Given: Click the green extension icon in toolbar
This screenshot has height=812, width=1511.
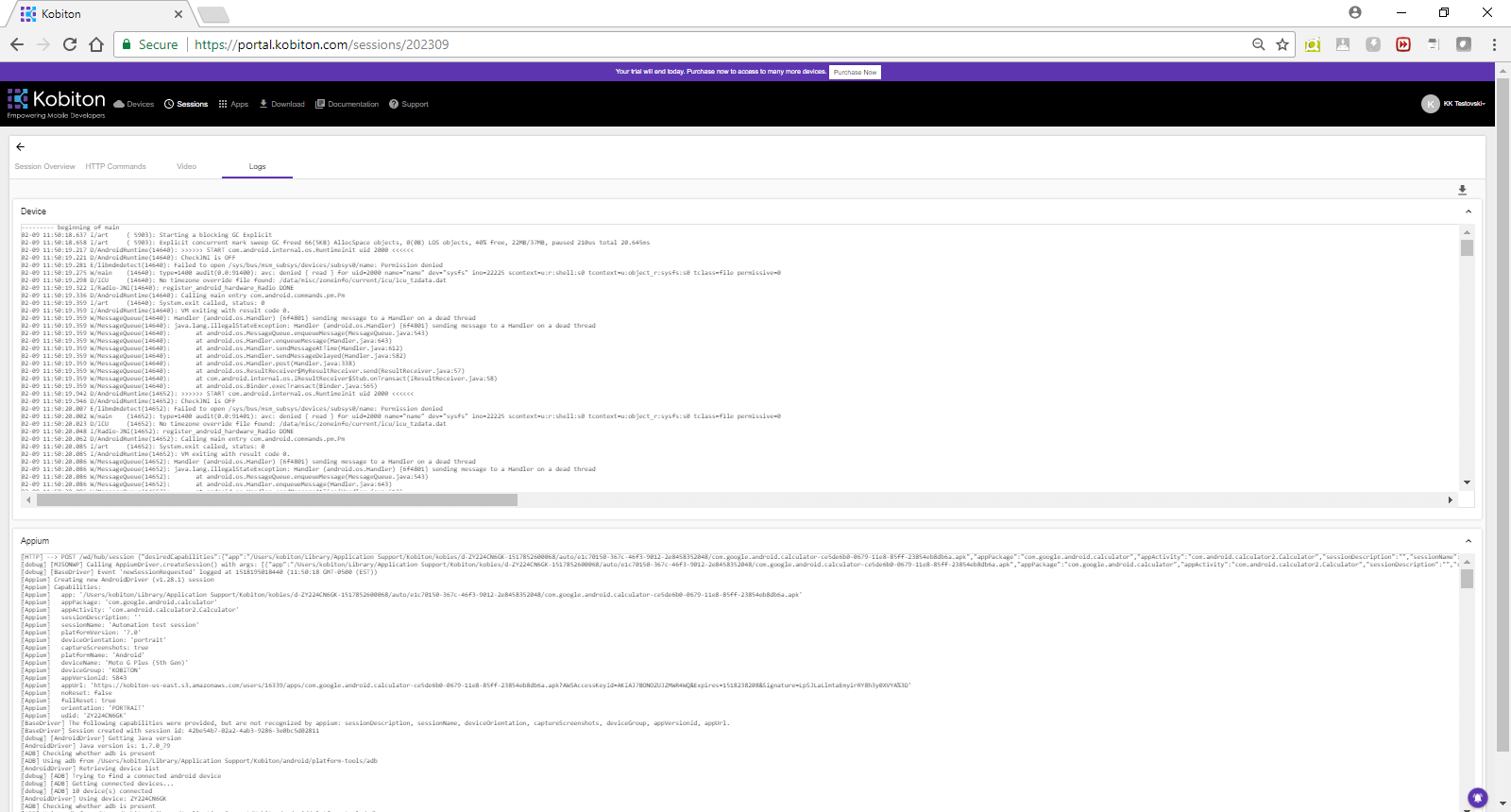Looking at the screenshot, I should pos(1313,44).
